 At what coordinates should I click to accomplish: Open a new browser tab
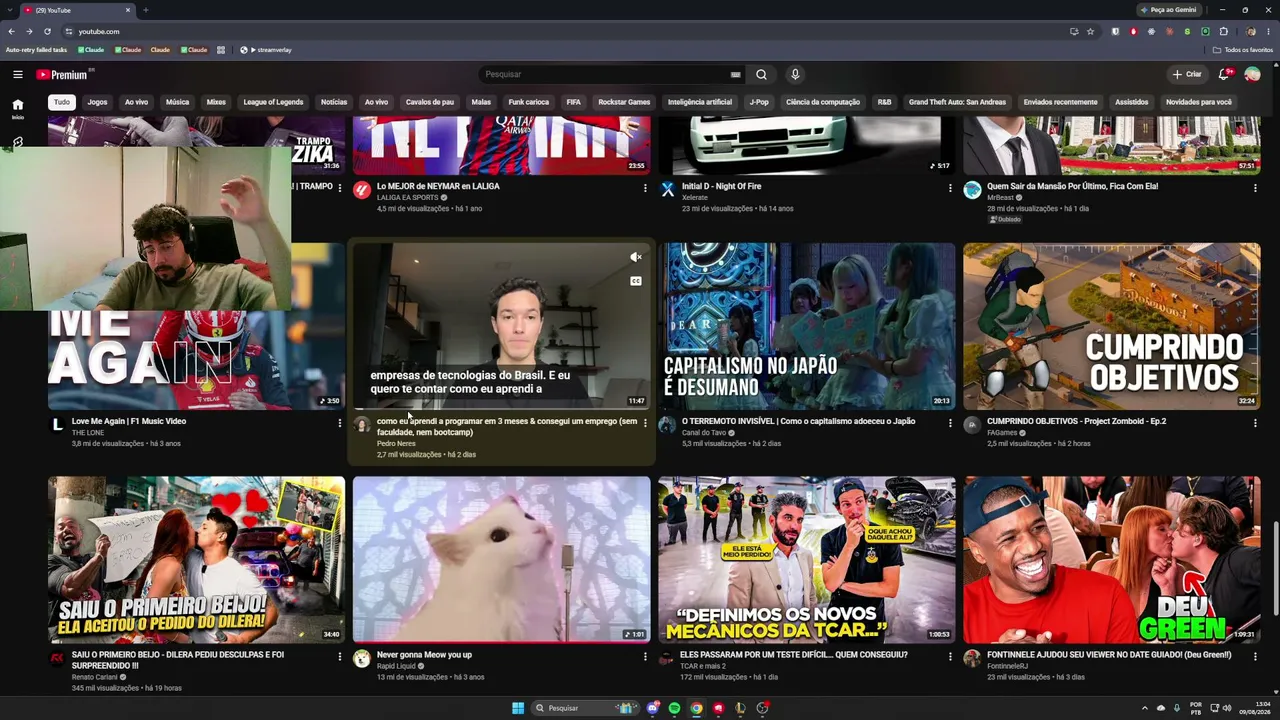146,10
